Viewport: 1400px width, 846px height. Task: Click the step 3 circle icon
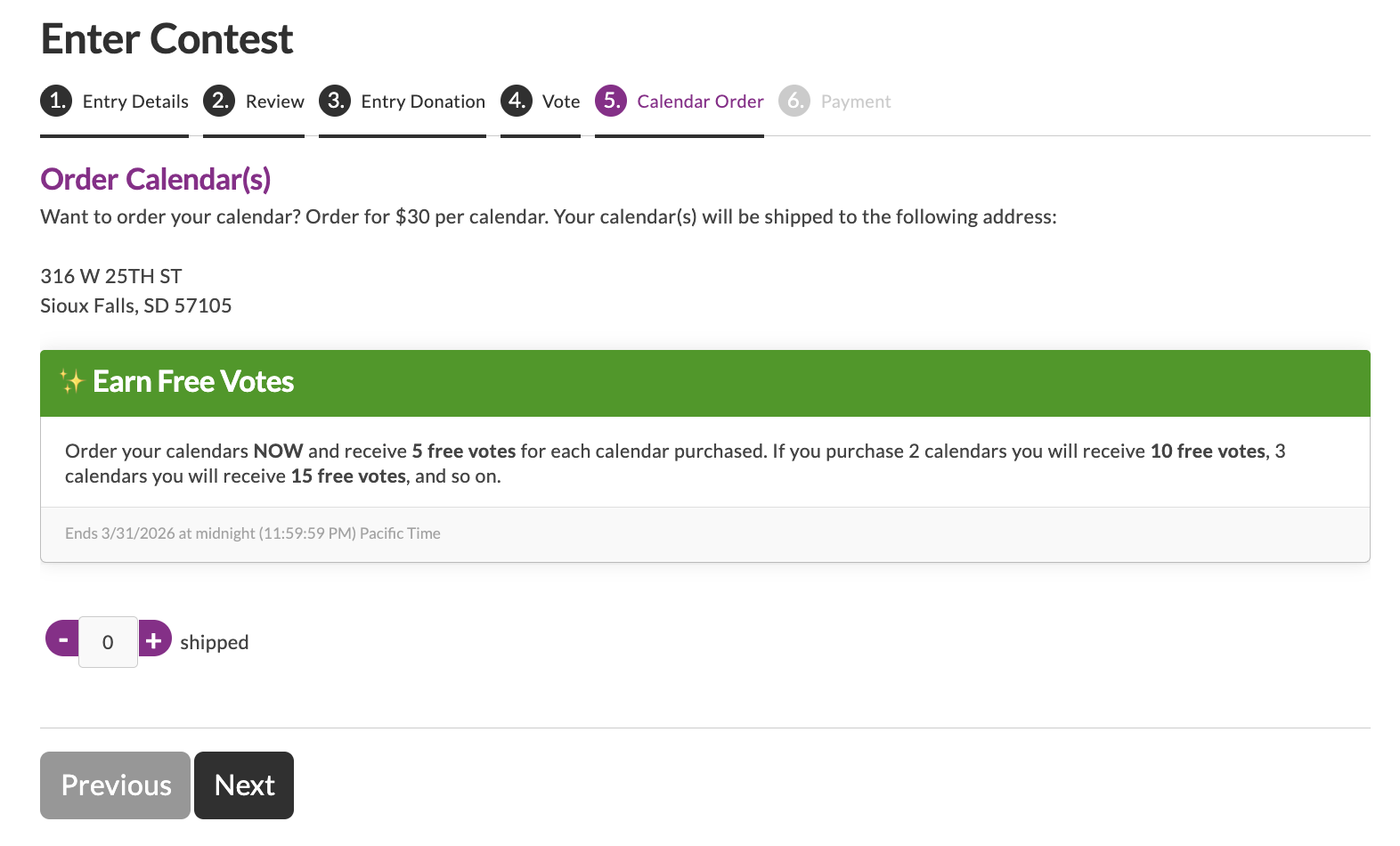coord(335,101)
